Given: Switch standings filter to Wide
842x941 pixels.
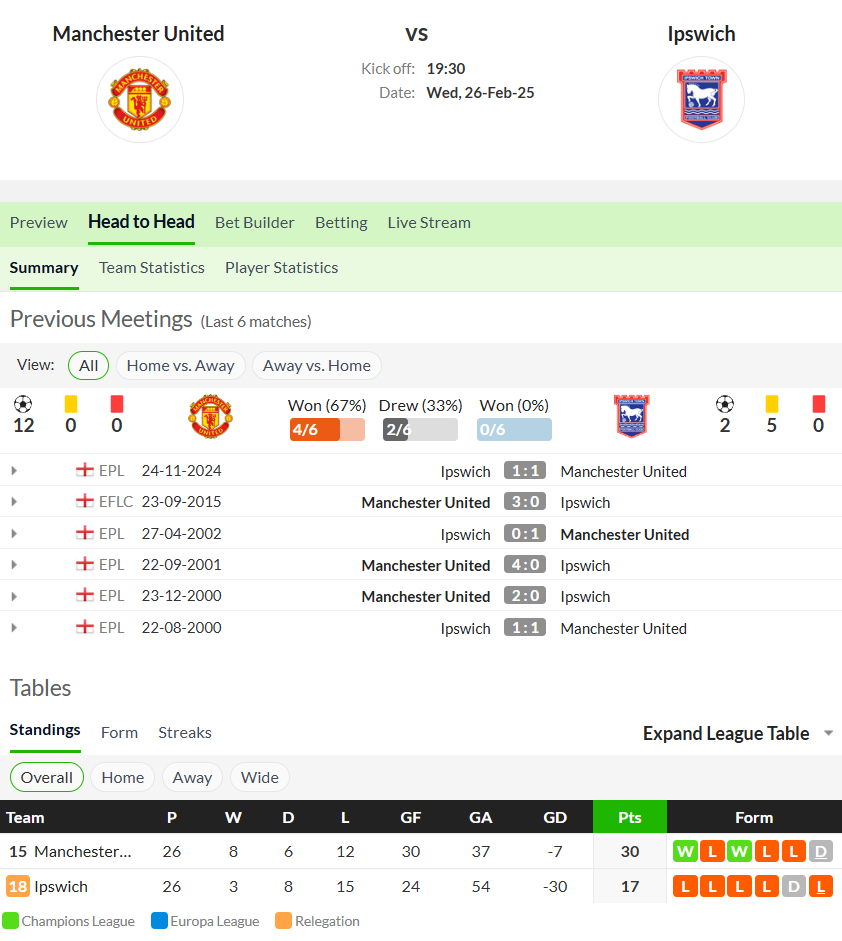Looking at the screenshot, I should click(x=260, y=777).
